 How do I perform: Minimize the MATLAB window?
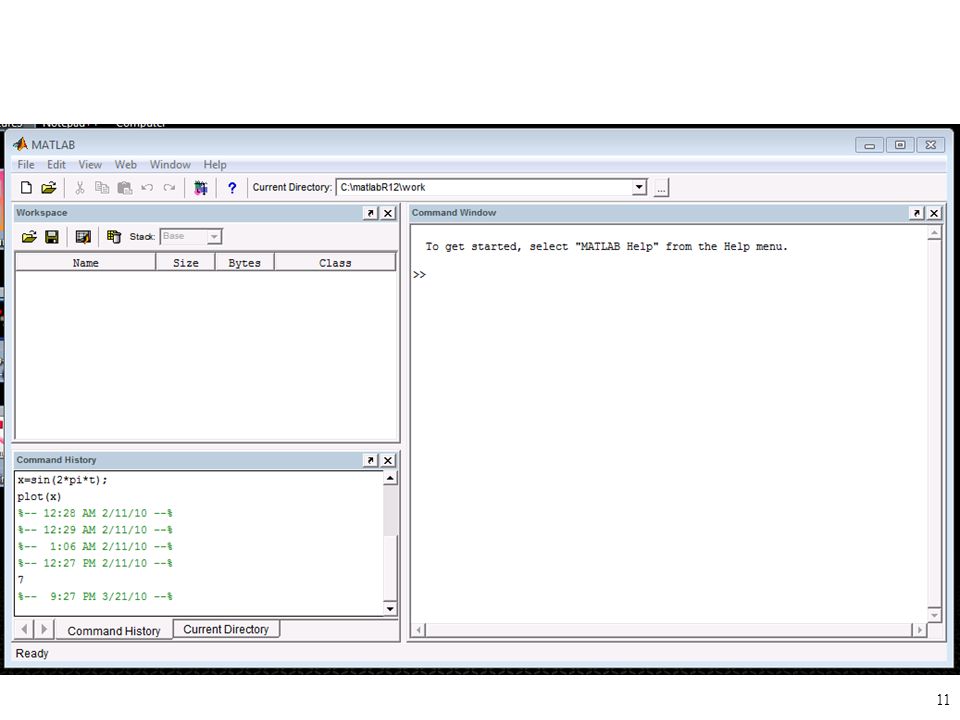(x=869, y=145)
